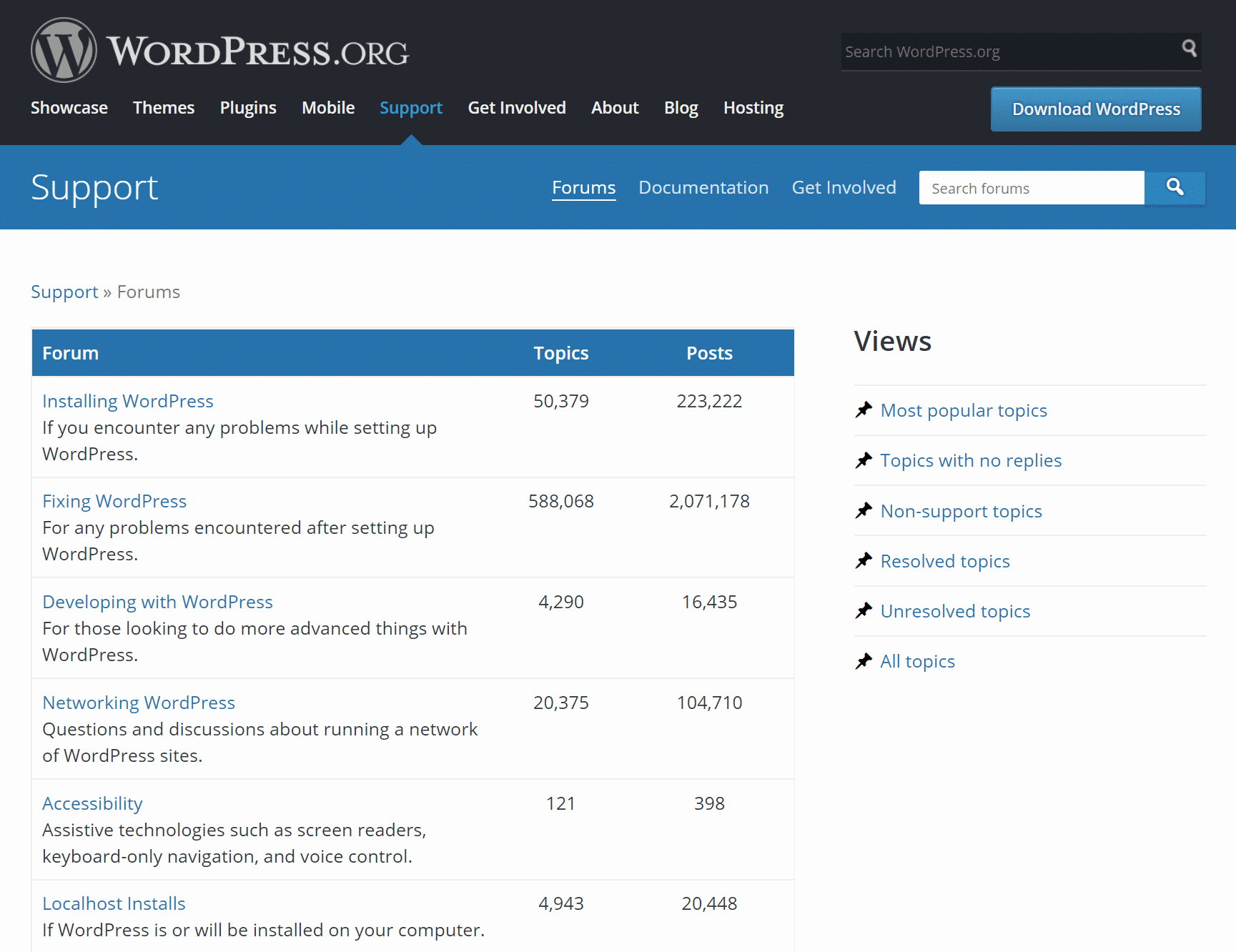Image resolution: width=1236 pixels, height=952 pixels.
Task: Switch to the Documentation tab
Action: [x=703, y=187]
